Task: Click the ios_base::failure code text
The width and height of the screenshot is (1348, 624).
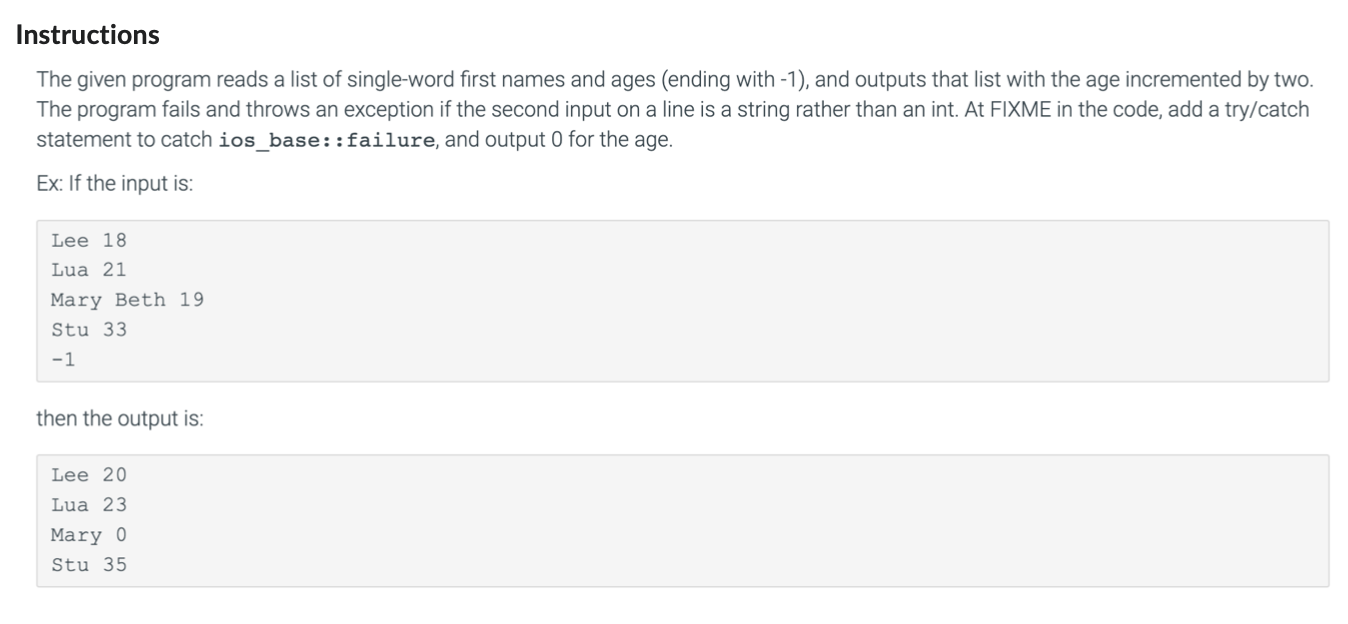Action: pos(326,139)
